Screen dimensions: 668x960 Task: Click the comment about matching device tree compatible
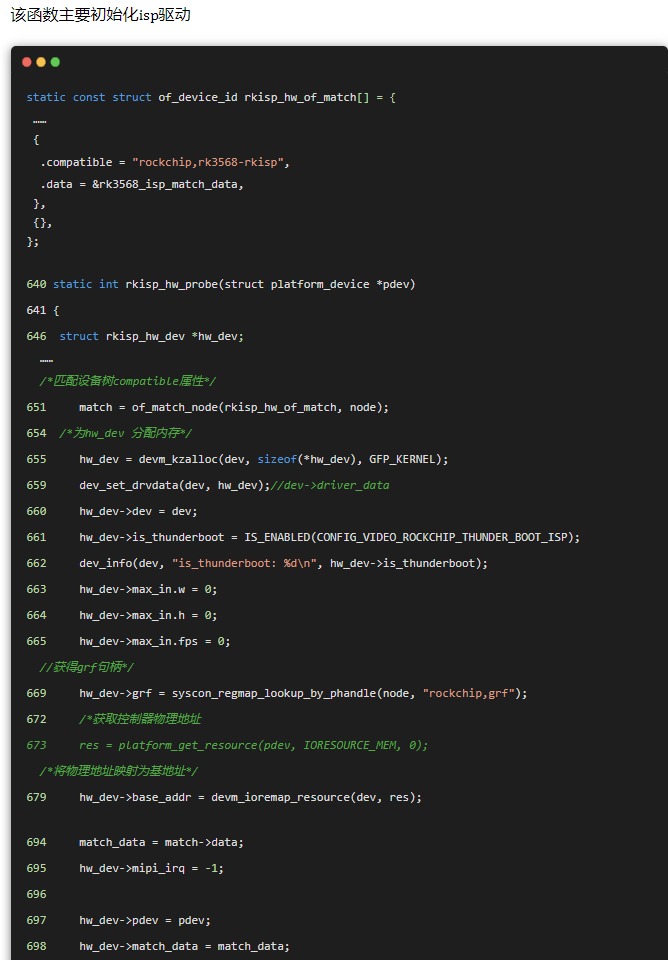coord(127,381)
